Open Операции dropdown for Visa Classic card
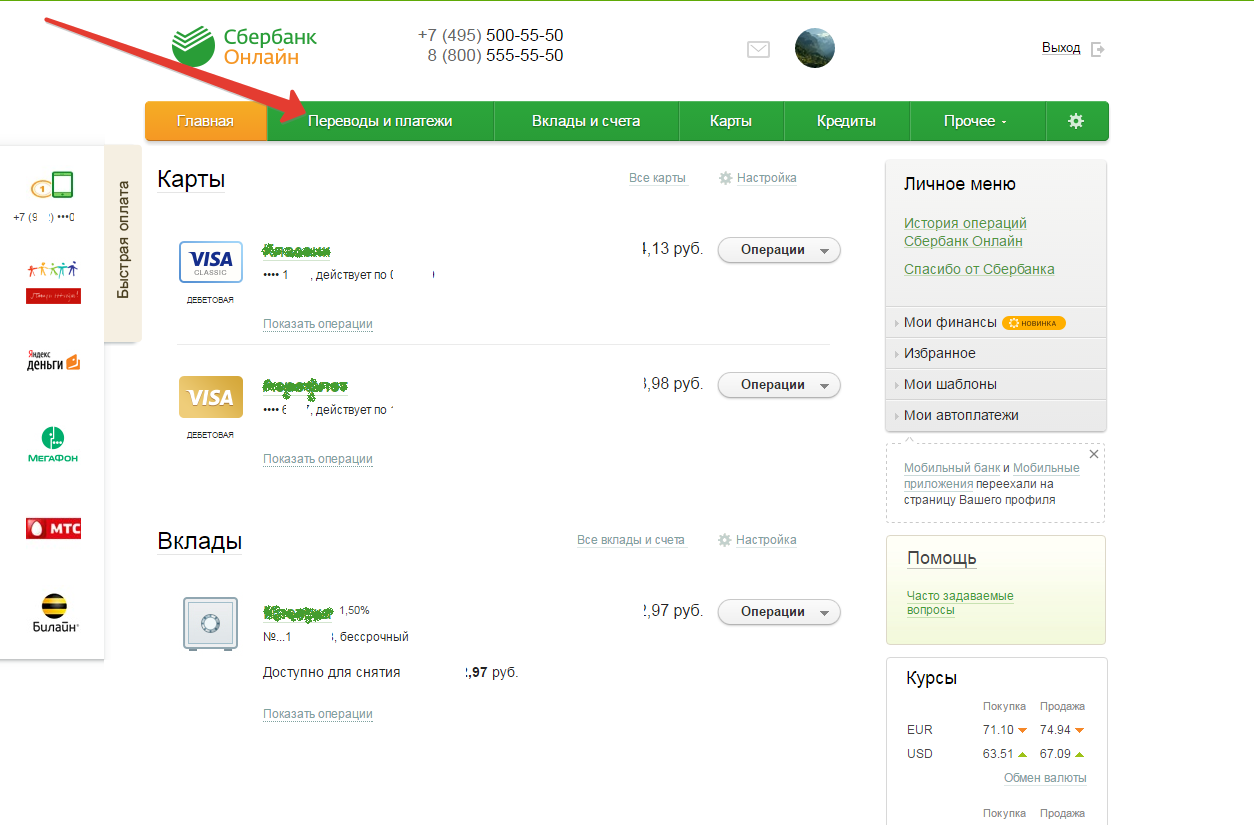 (x=779, y=250)
